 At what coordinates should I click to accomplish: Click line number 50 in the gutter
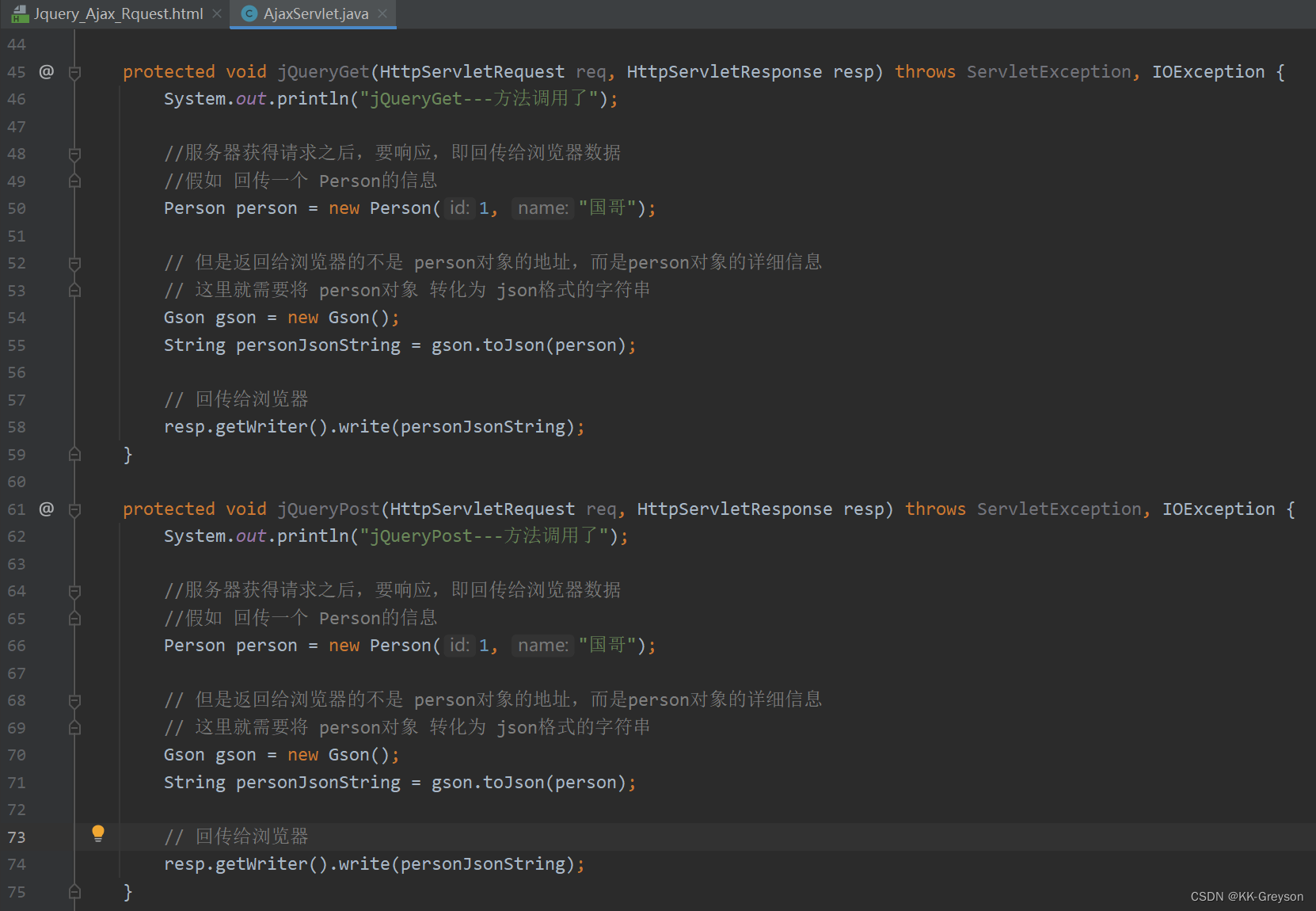pyautogui.click(x=17, y=208)
